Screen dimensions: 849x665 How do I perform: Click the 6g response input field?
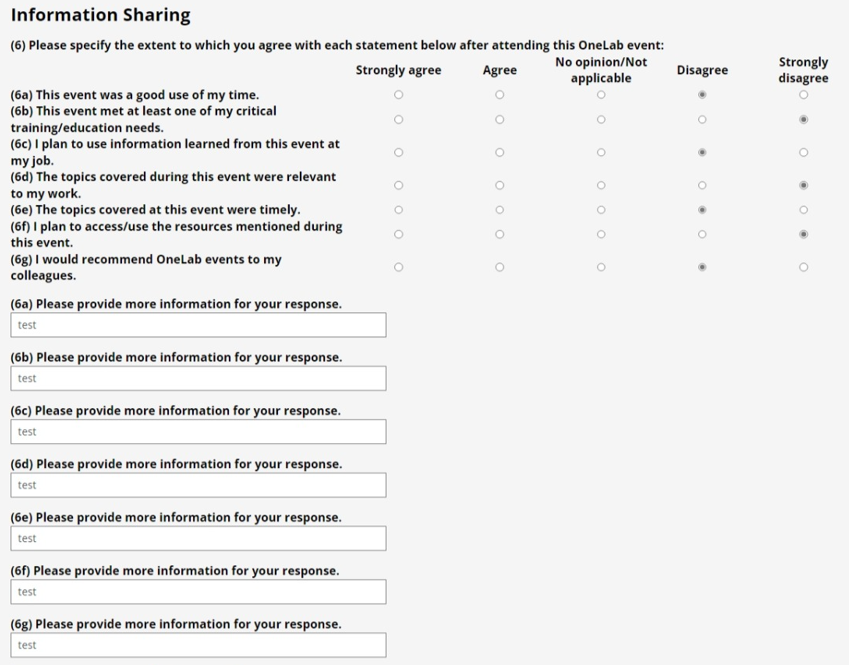[198, 645]
